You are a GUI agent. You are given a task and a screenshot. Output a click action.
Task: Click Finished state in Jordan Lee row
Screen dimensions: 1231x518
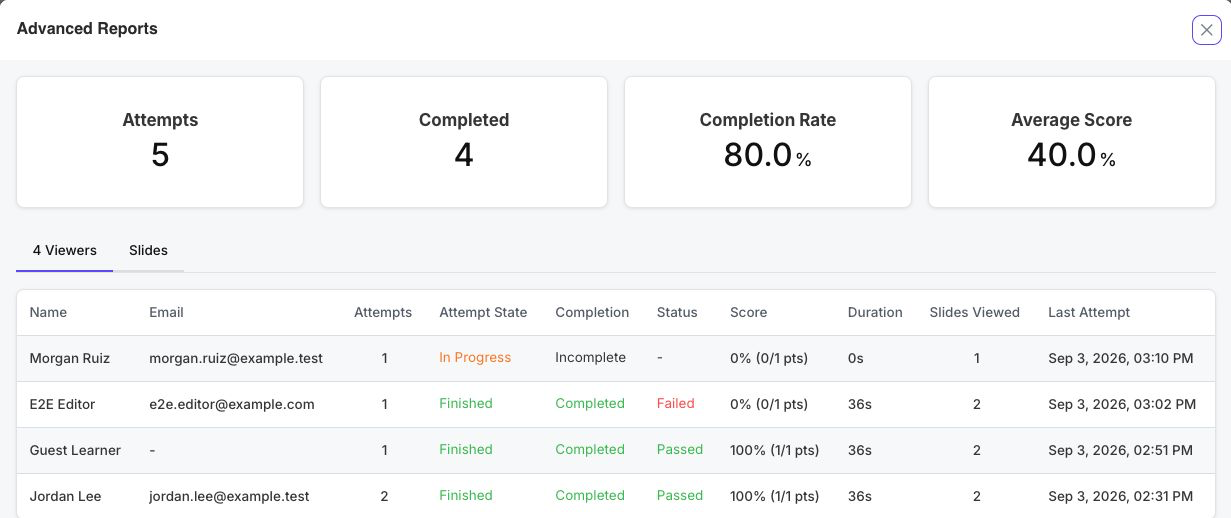point(466,495)
